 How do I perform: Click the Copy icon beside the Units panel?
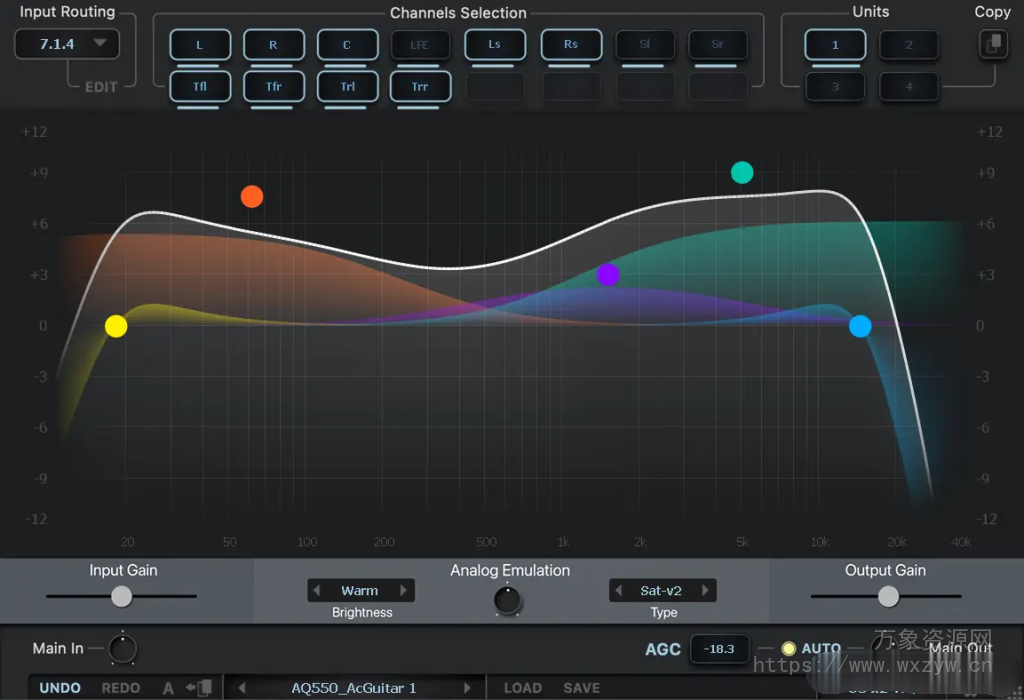pyautogui.click(x=993, y=44)
